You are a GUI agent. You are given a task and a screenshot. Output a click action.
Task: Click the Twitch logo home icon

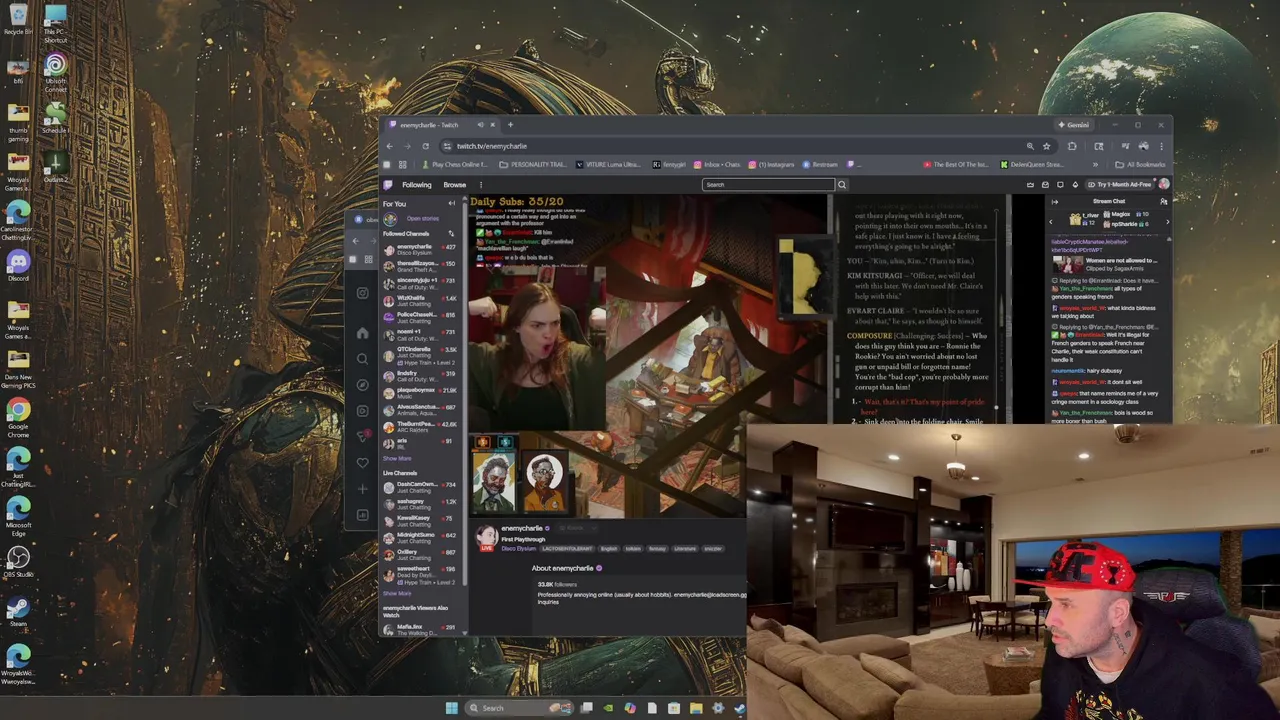pos(388,185)
